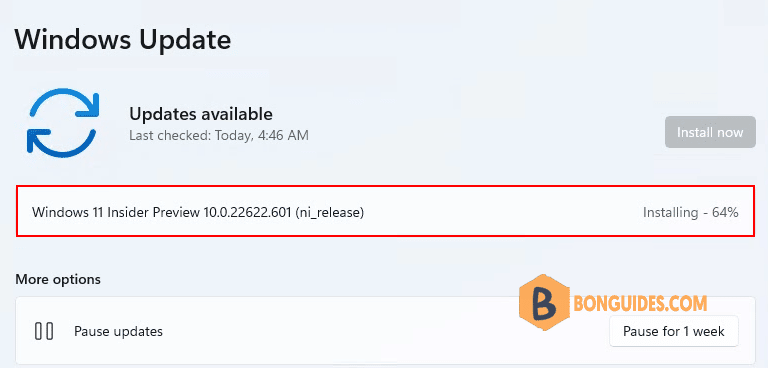Click the Last checked timestamp line
The image size is (768, 368).
pyautogui.click(x=219, y=135)
